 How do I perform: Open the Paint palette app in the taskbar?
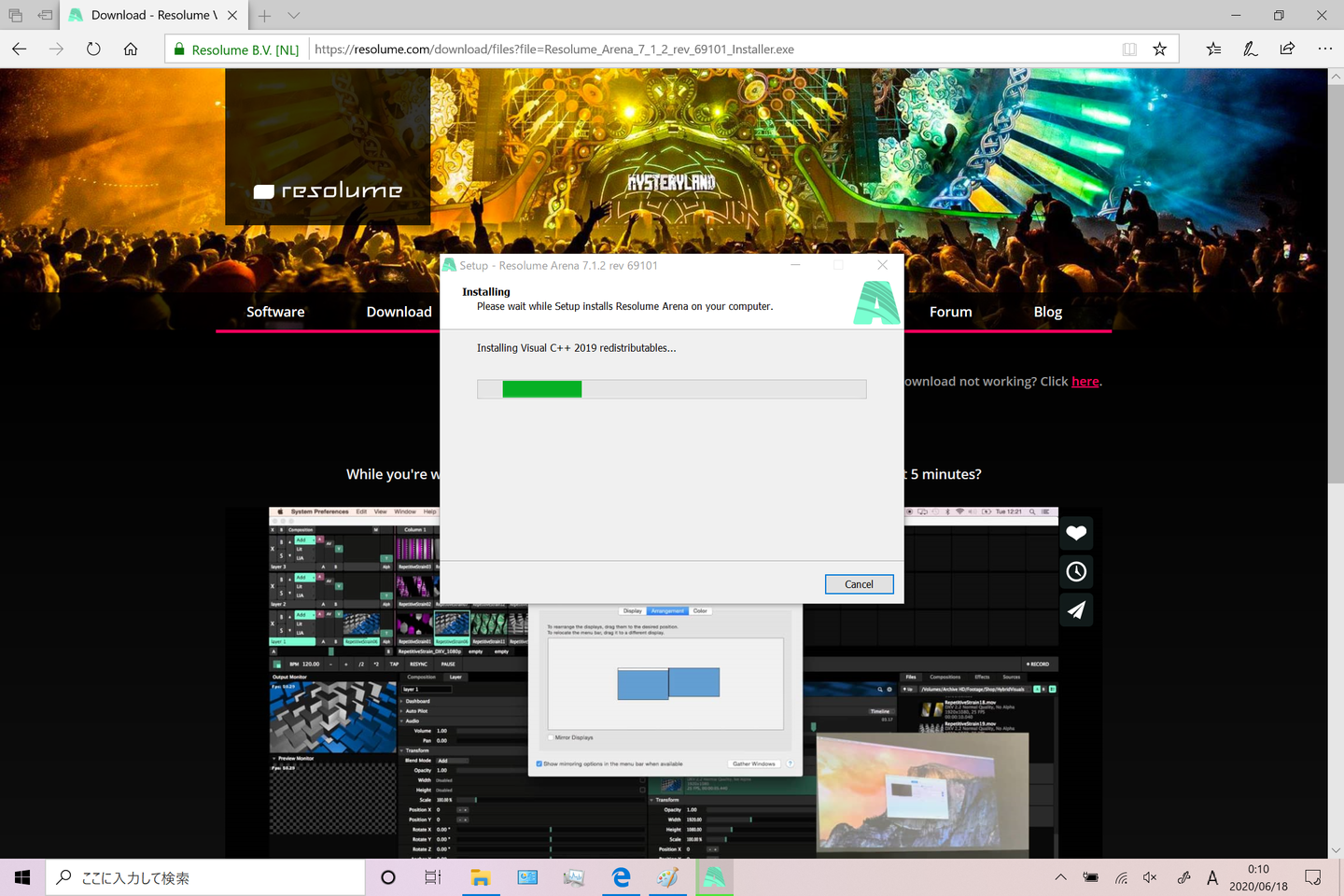click(x=667, y=877)
